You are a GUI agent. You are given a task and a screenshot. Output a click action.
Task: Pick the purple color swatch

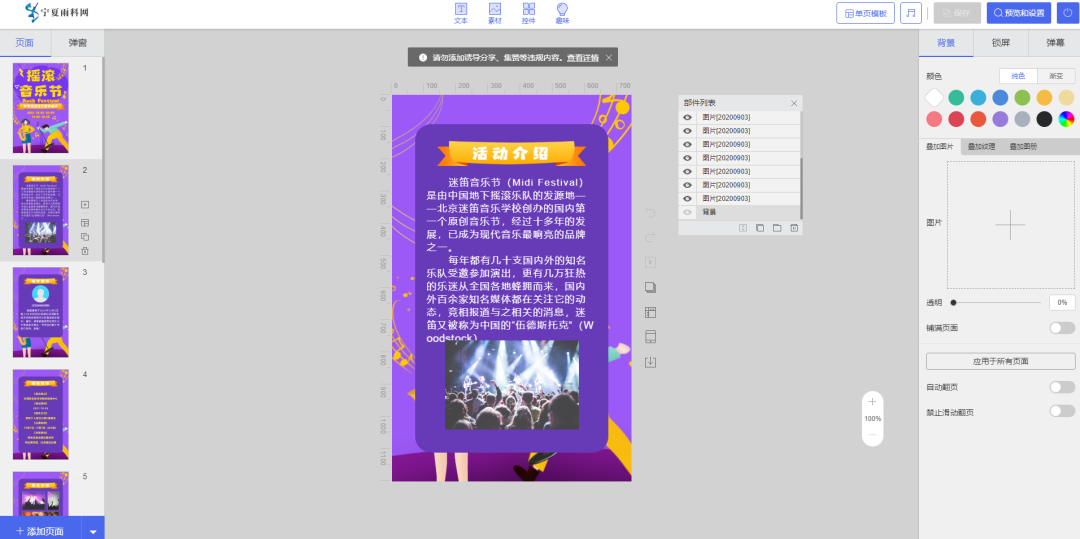(x=1000, y=119)
